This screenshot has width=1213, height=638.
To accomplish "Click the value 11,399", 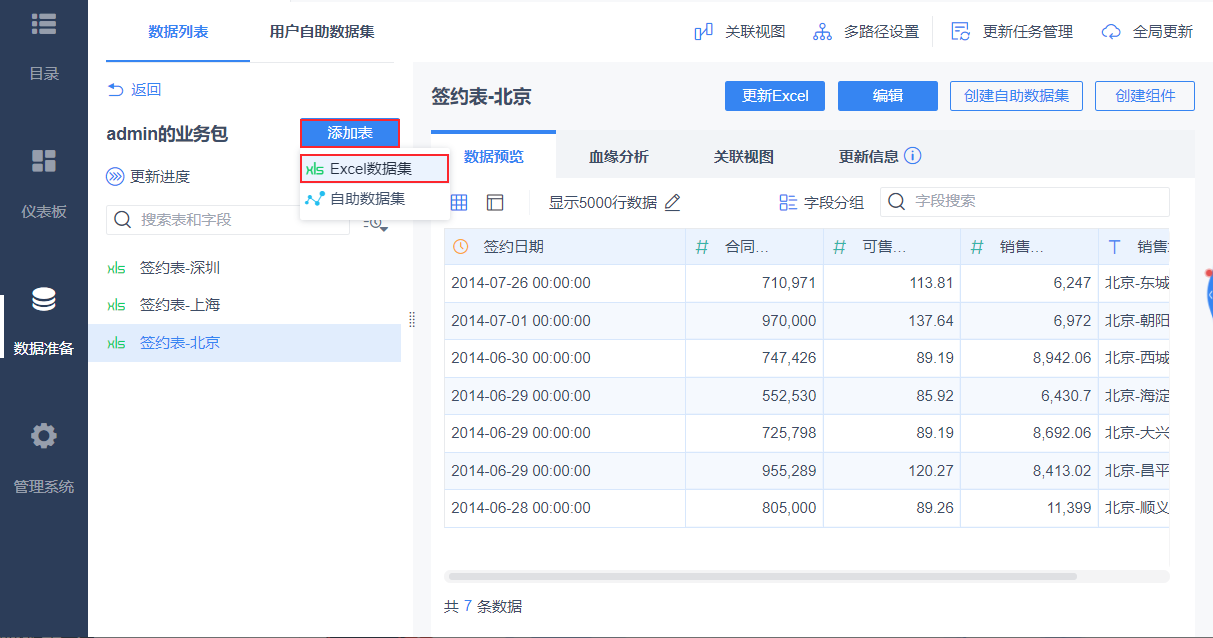I will 1069,508.
